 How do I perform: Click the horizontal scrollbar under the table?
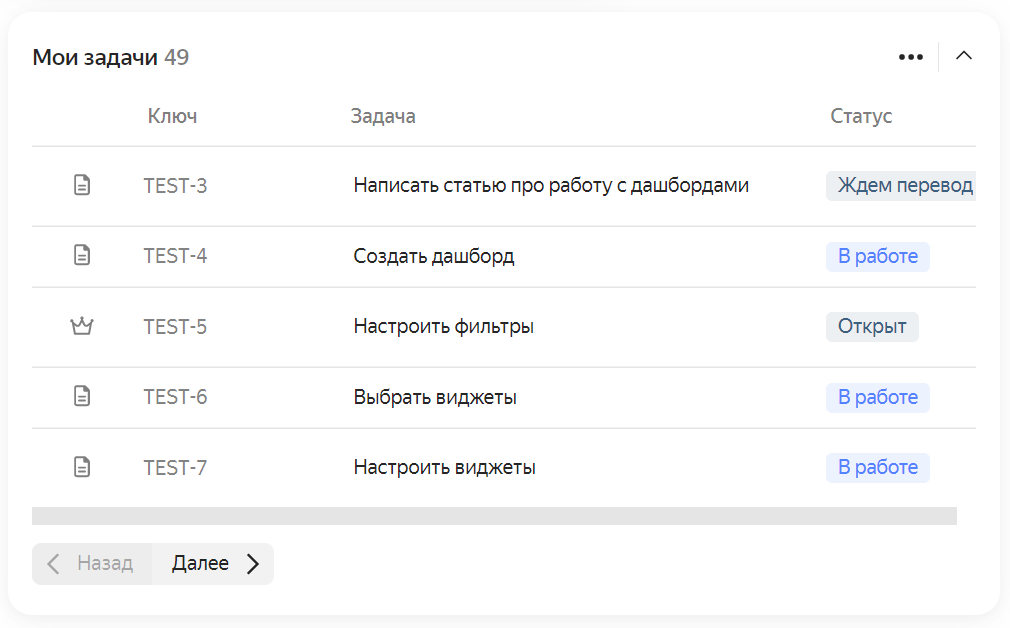click(494, 516)
